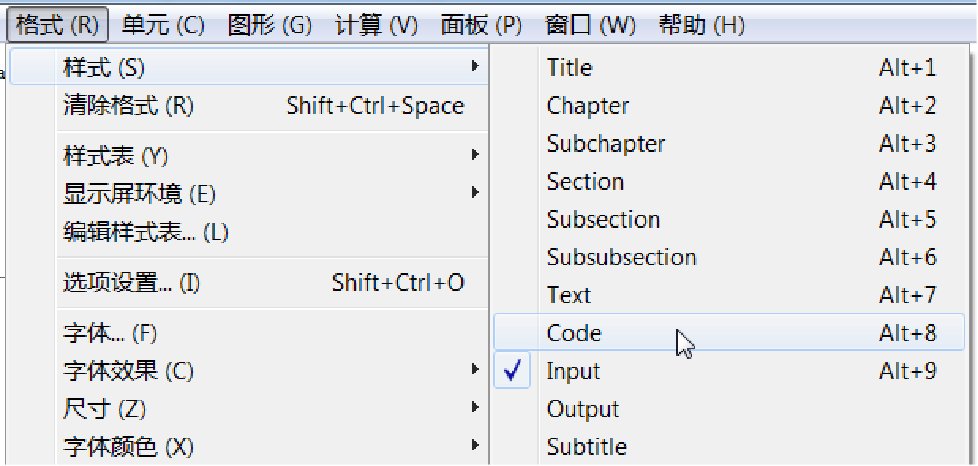This screenshot has width=978, height=466.
Task: Open 选项设置... (I) dialog
Action: [x=271, y=283]
